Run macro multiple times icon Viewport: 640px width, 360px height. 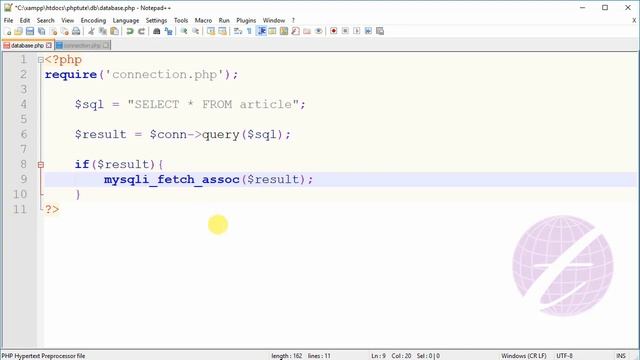(x=368, y=31)
